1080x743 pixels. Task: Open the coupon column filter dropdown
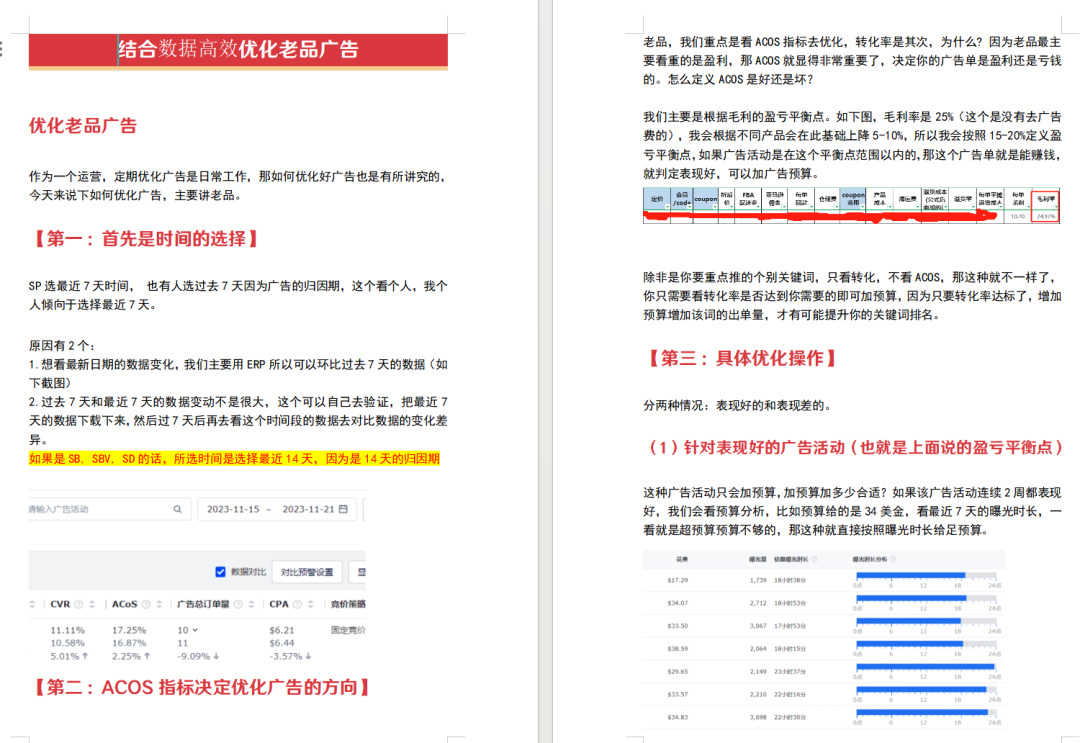coord(713,205)
